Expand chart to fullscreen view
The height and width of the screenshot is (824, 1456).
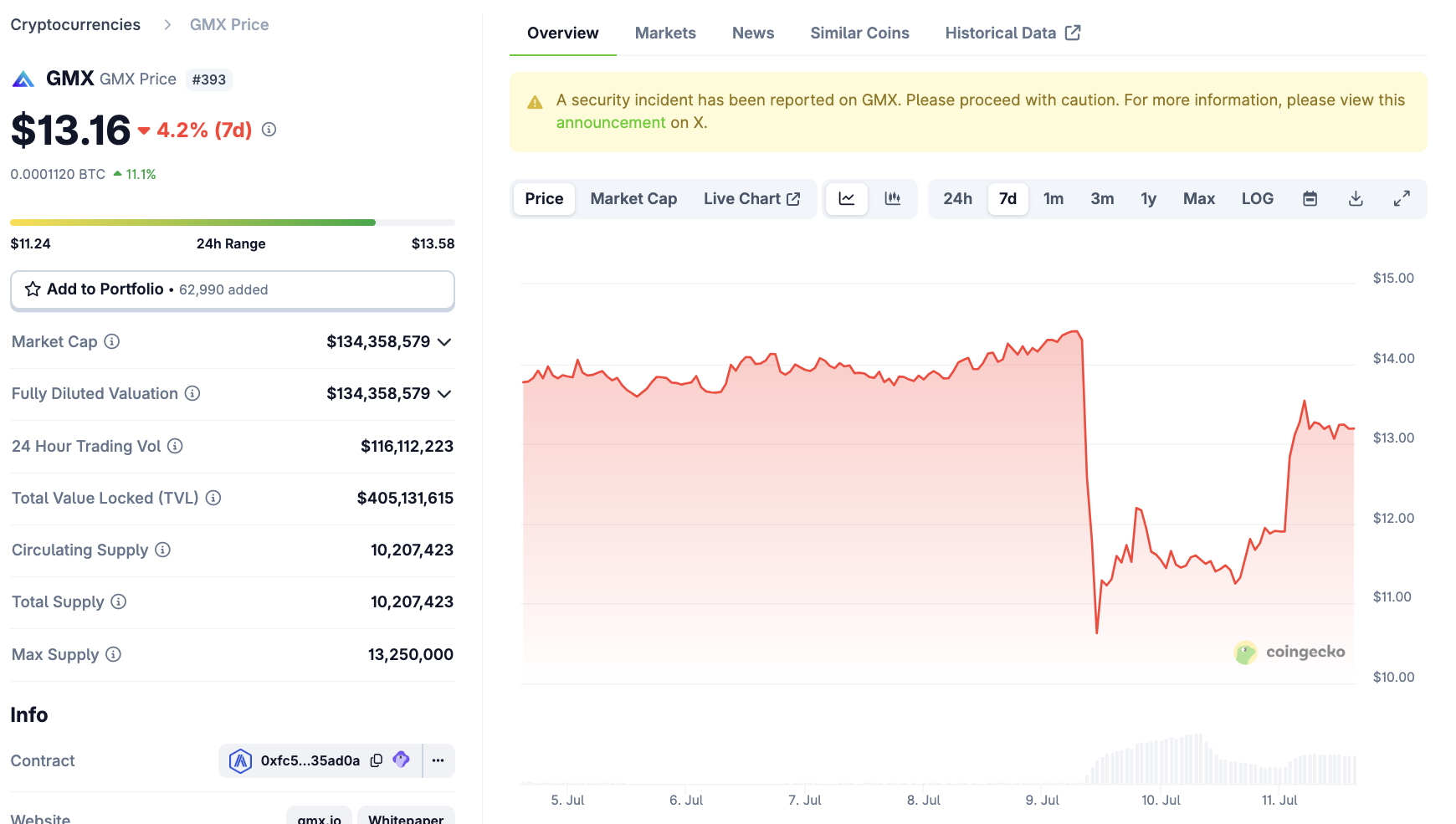coord(1402,199)
